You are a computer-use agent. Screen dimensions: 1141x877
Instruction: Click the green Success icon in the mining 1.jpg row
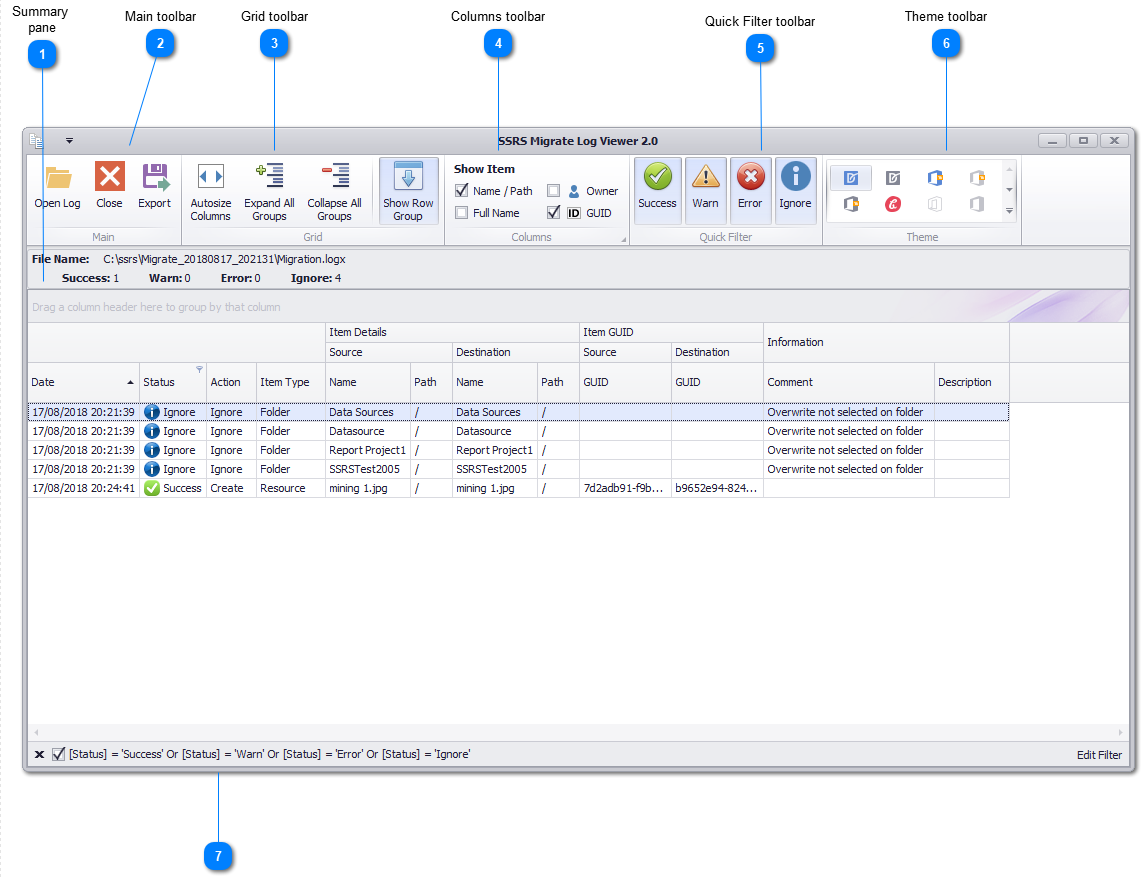(x=151, y=488)
